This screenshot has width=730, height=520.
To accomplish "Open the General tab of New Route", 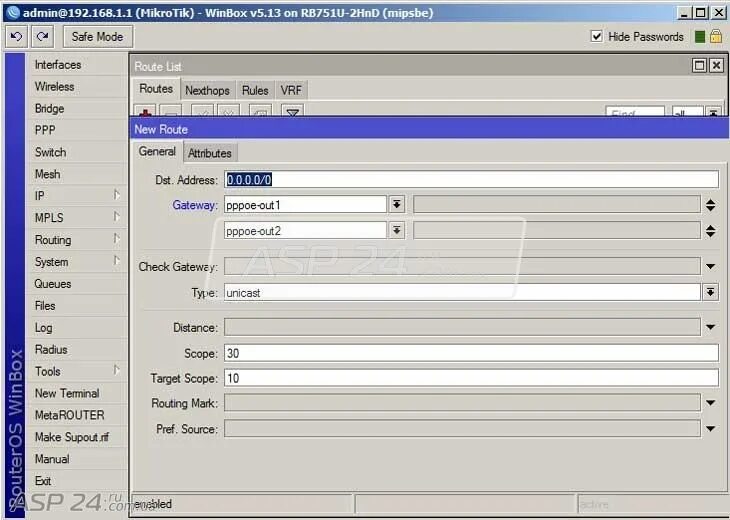I will click(x=157, y=152).
